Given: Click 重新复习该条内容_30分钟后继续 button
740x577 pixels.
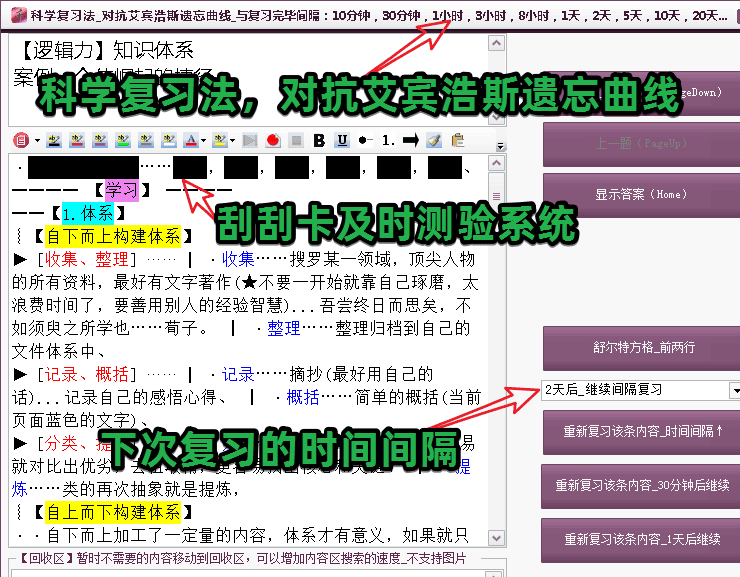Looking at the screenshot, I should (641, 485).
